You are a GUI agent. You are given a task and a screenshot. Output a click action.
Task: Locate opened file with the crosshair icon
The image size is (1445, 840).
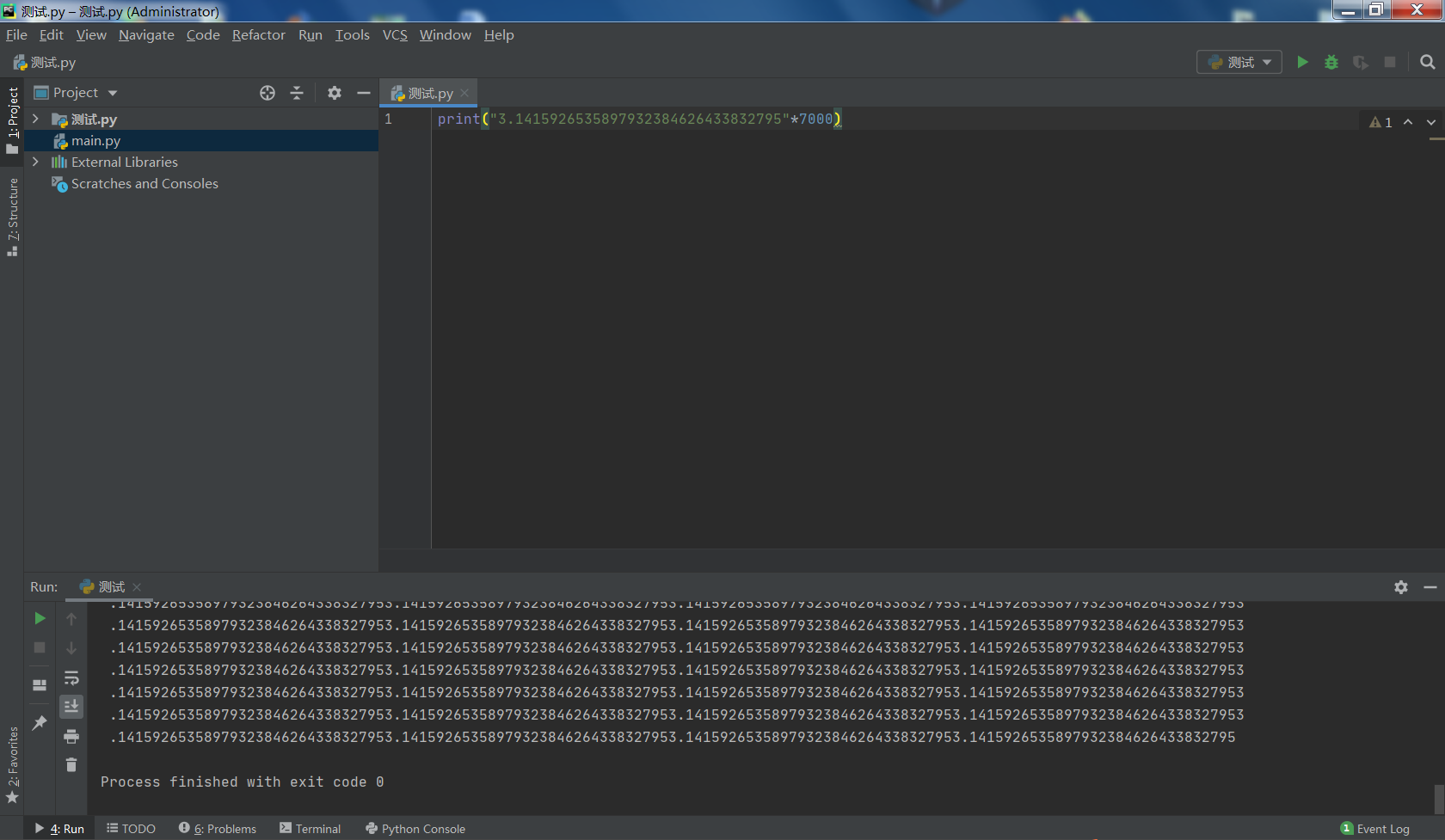coord(267,93)
